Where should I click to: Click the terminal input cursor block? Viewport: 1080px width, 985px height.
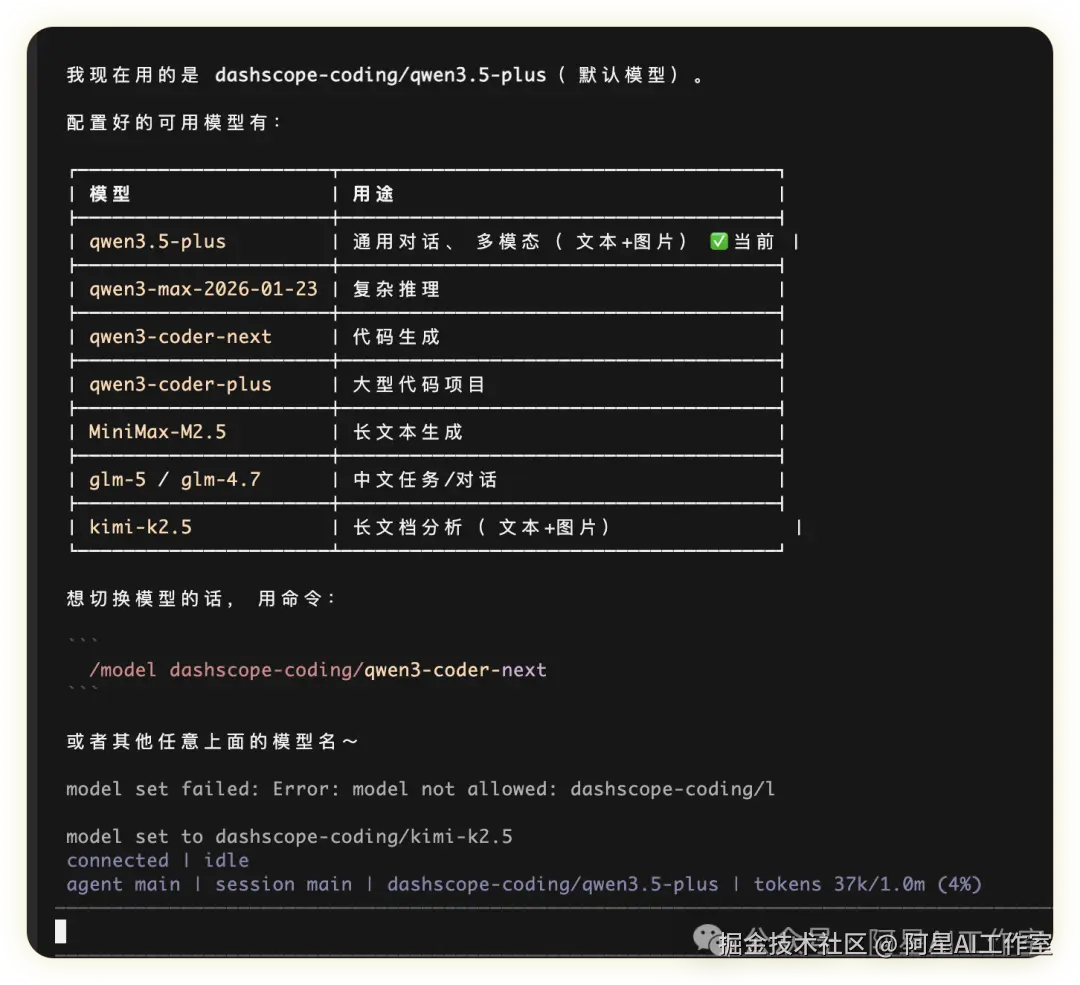(61, 931)
